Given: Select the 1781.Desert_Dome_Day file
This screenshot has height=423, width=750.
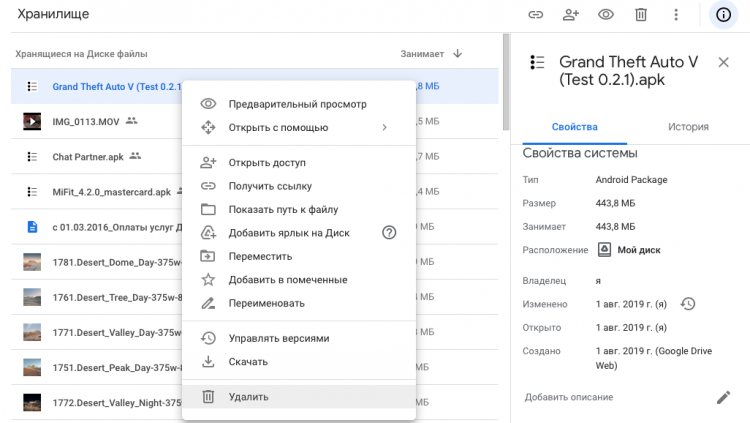Looking at the screenshot, I should [117, 262].
